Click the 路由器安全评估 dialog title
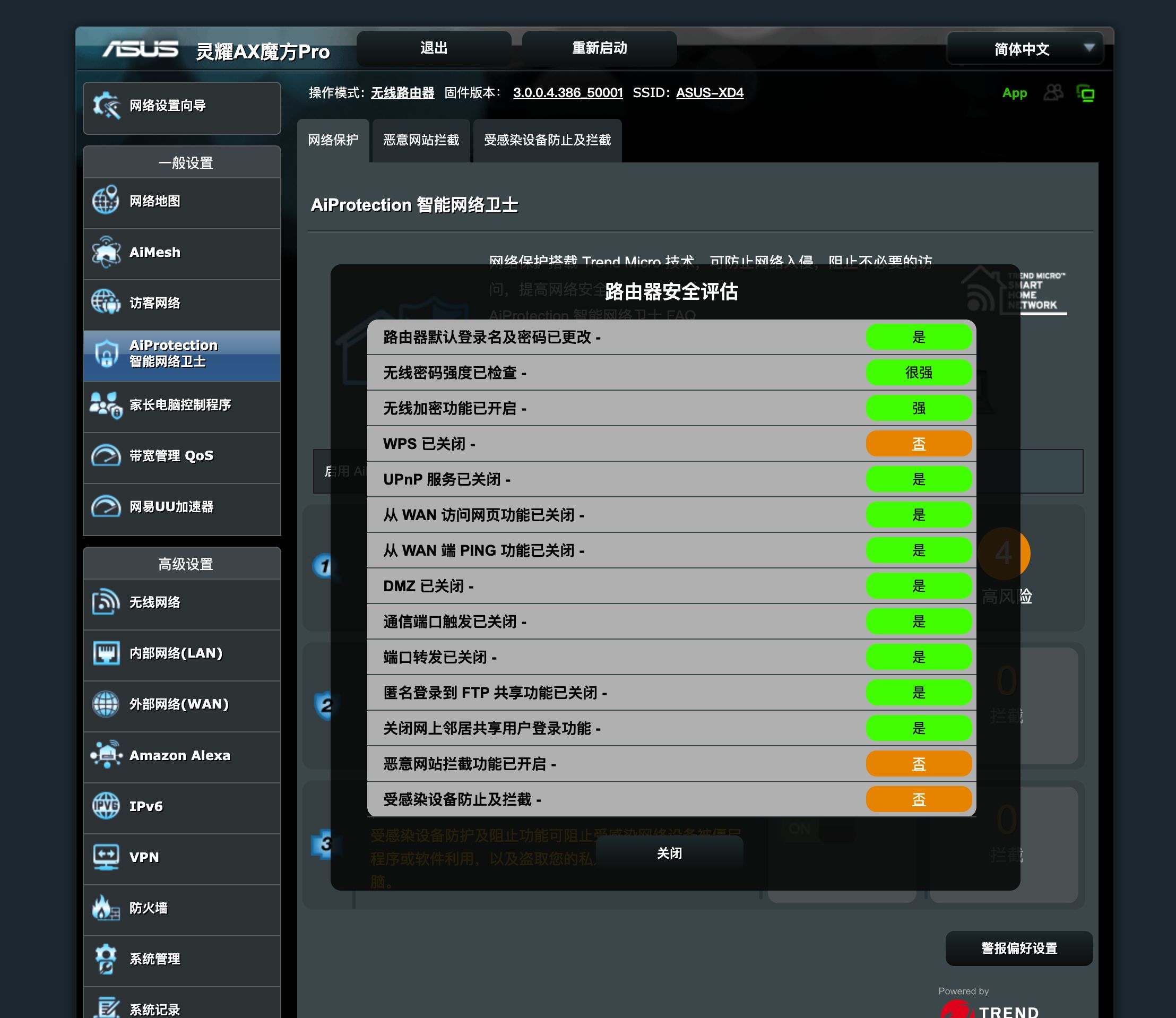 671,292
